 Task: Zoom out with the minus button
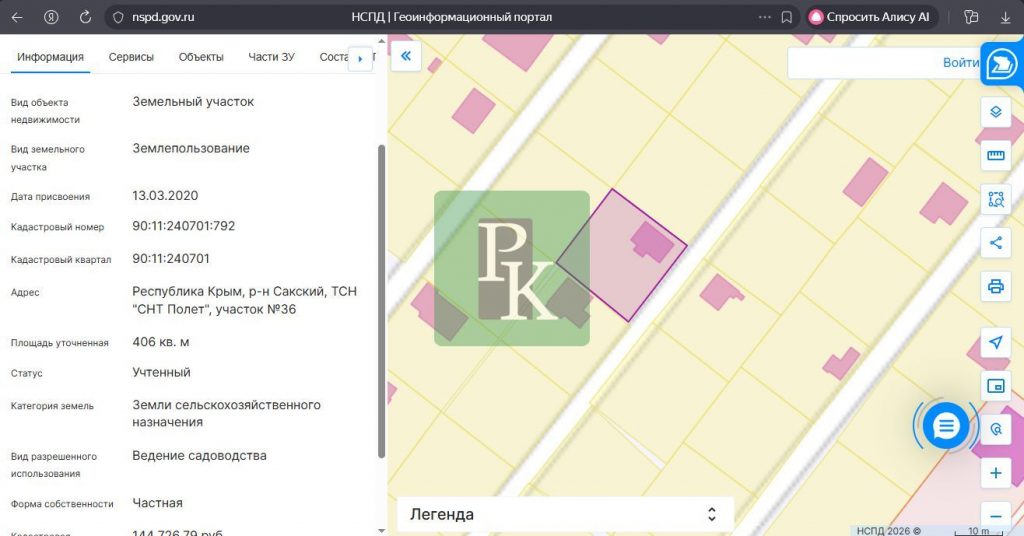[995, 510]
